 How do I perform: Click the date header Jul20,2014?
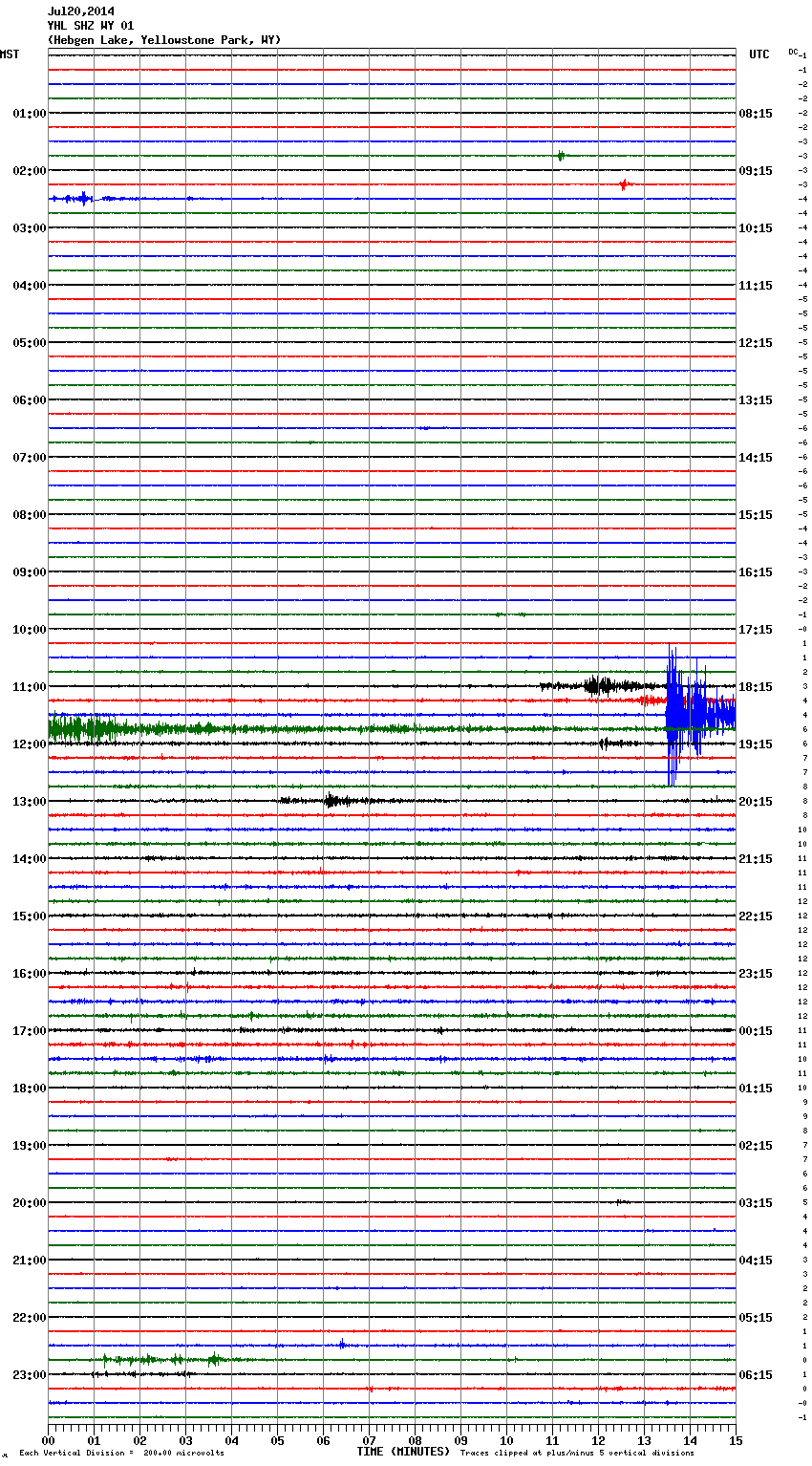coord(81,11)
